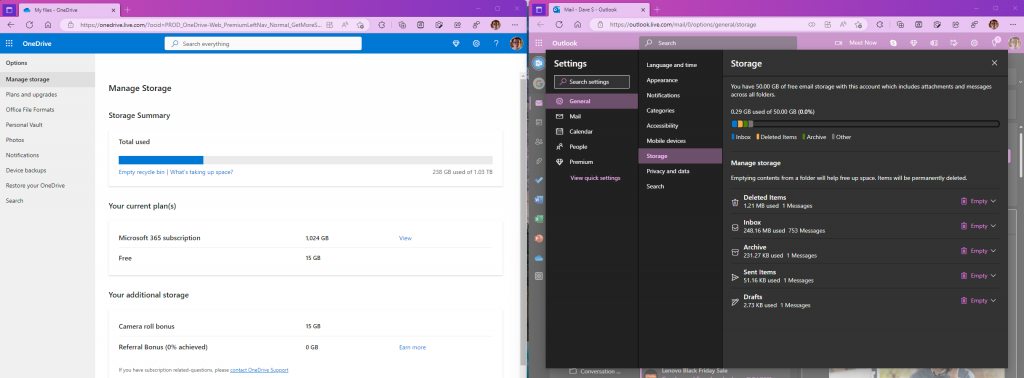Image resolution: width=1024 pixels, height=378 pixels.
Task: Go back in the OneDrive browser window
Action: click(x=10, y=24)
